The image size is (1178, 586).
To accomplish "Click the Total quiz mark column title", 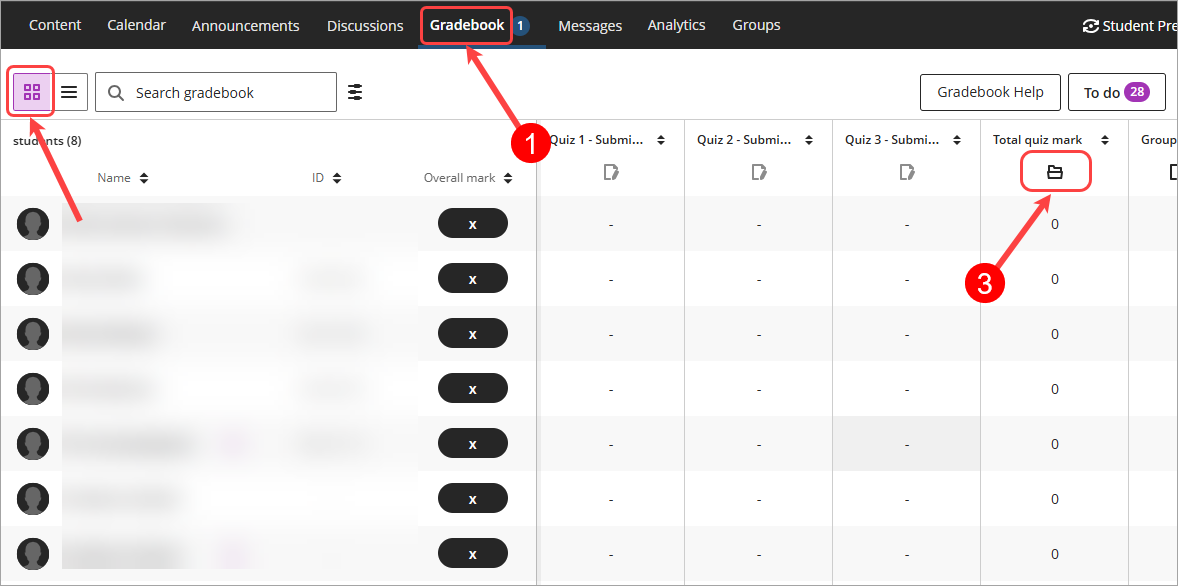I will point(1038,140).
